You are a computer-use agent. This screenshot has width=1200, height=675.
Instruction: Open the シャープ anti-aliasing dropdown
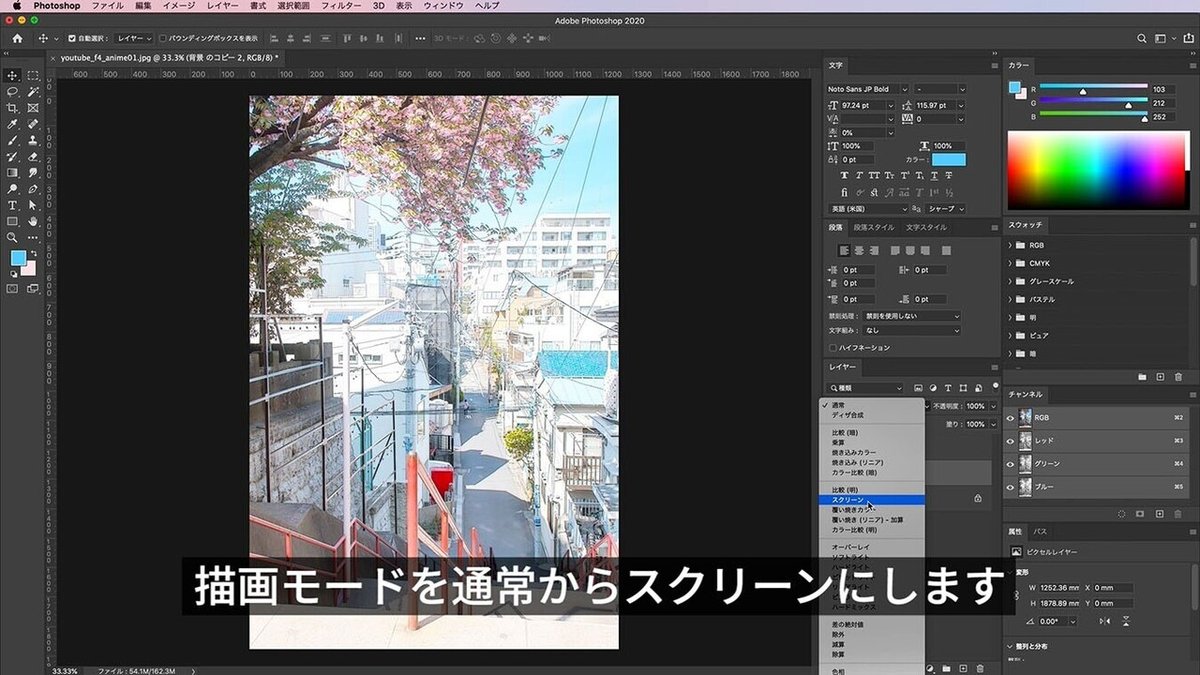pos(947,209)
